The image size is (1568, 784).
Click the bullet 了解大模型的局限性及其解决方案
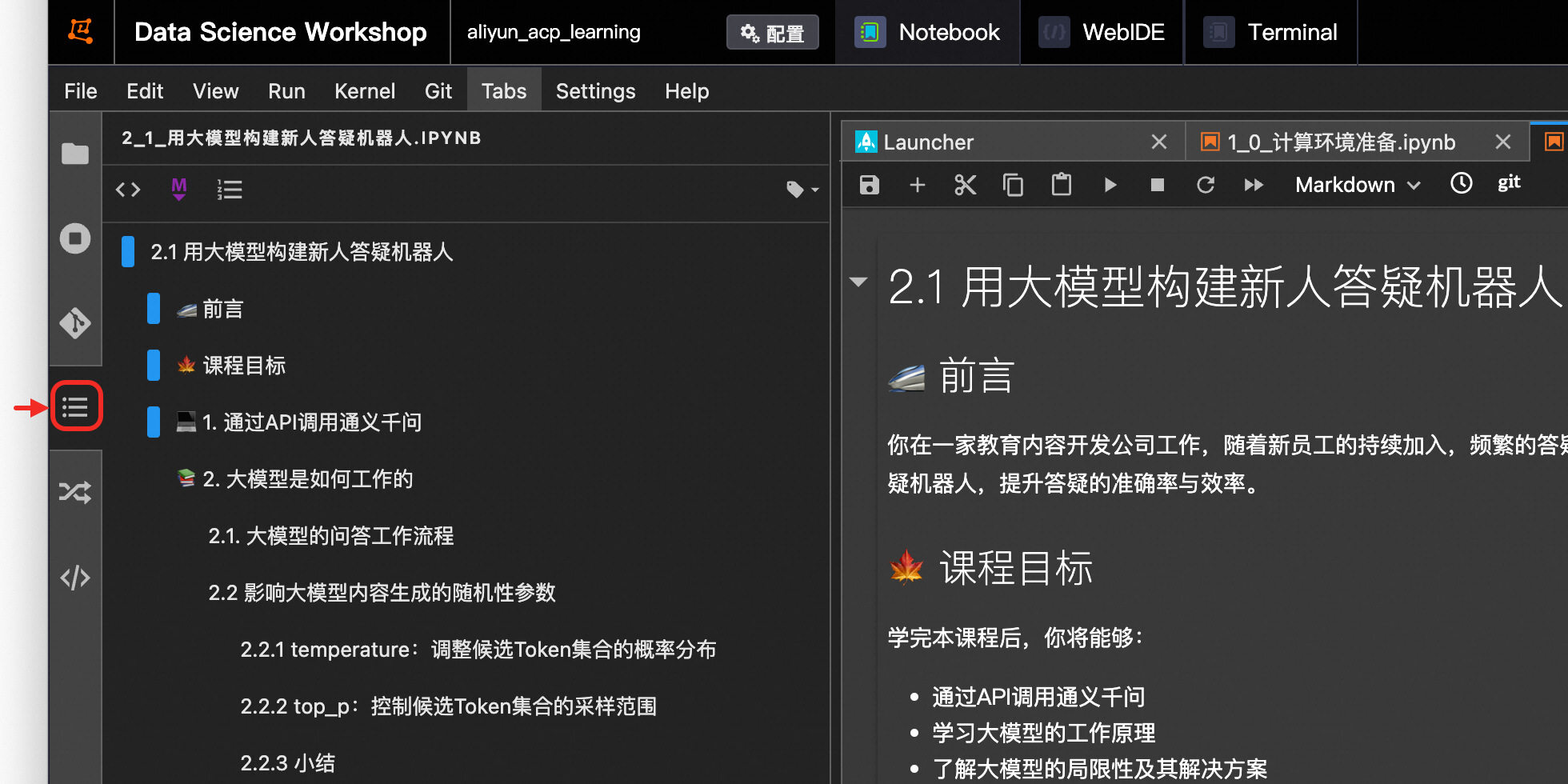click(1099, 769)
